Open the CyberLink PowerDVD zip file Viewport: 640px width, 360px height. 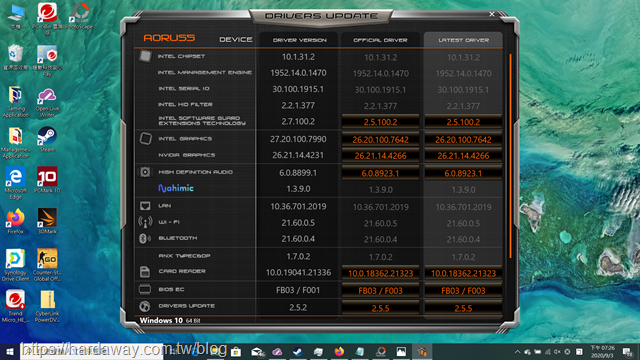click(47, 306)
